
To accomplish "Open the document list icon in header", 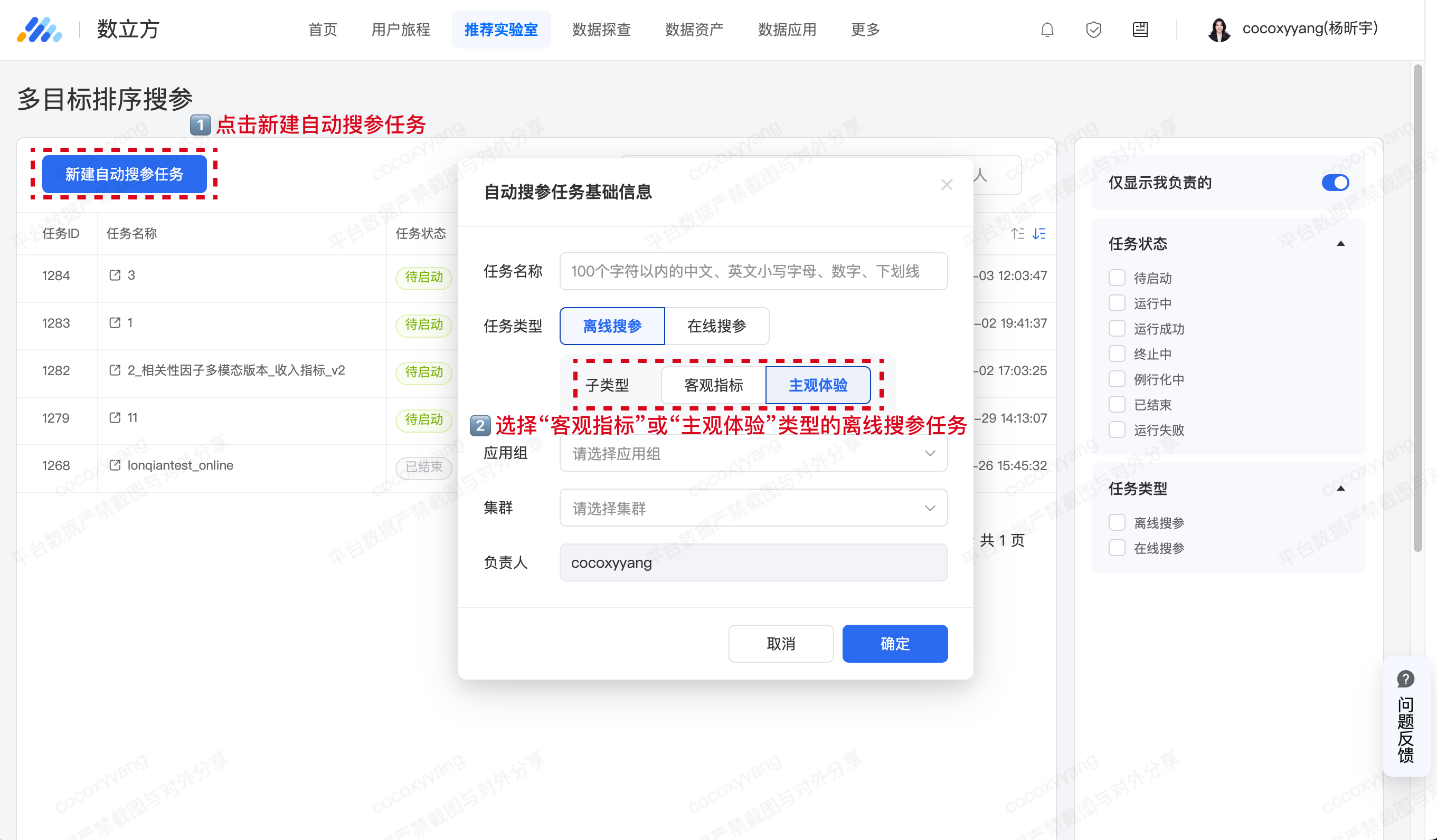I will [x=1140, y=30].
